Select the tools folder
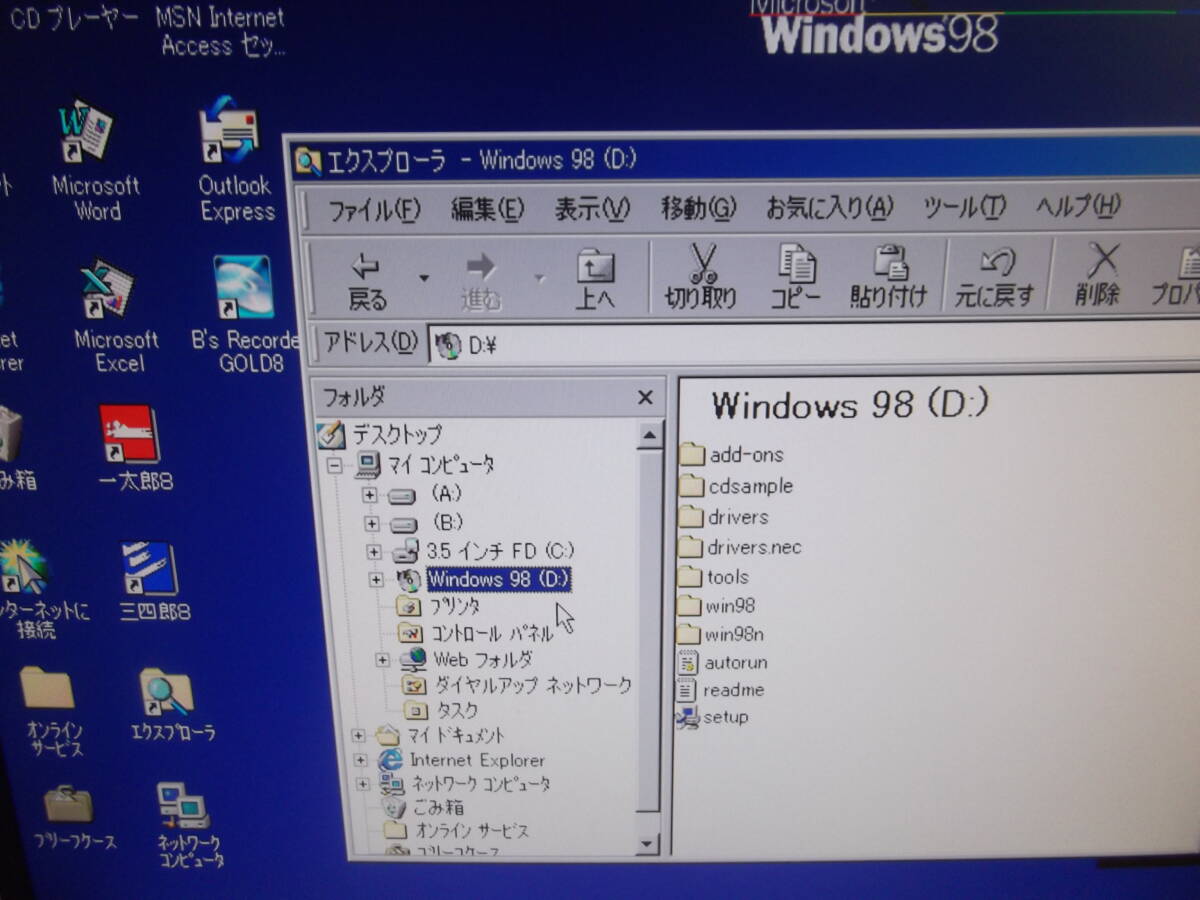 point(713,577)
